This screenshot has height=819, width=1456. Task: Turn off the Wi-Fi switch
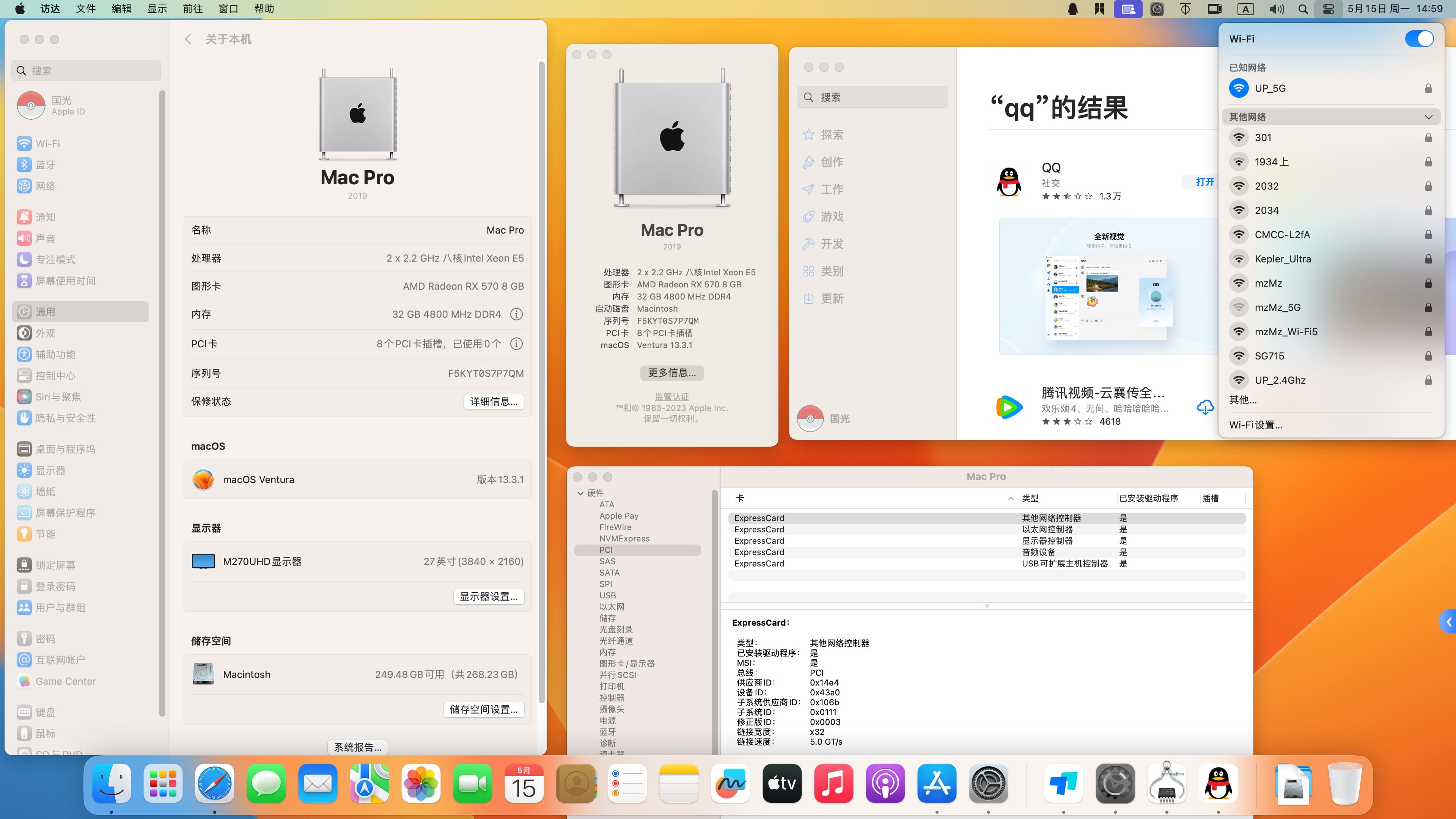[x=1419, y=38]
